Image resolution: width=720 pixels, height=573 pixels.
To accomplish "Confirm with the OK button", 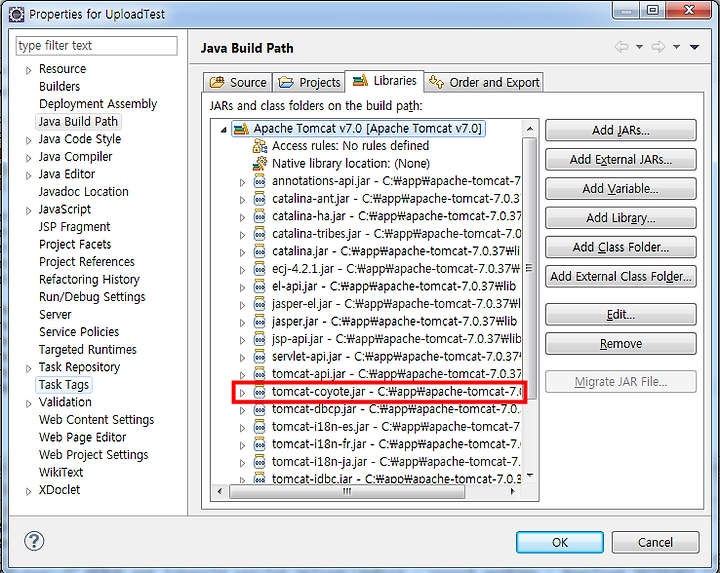I will point(560,542).
